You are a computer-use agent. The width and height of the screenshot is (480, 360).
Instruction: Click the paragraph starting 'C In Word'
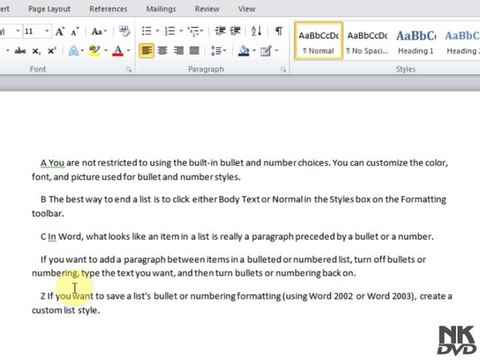click(x=237, y=237)
